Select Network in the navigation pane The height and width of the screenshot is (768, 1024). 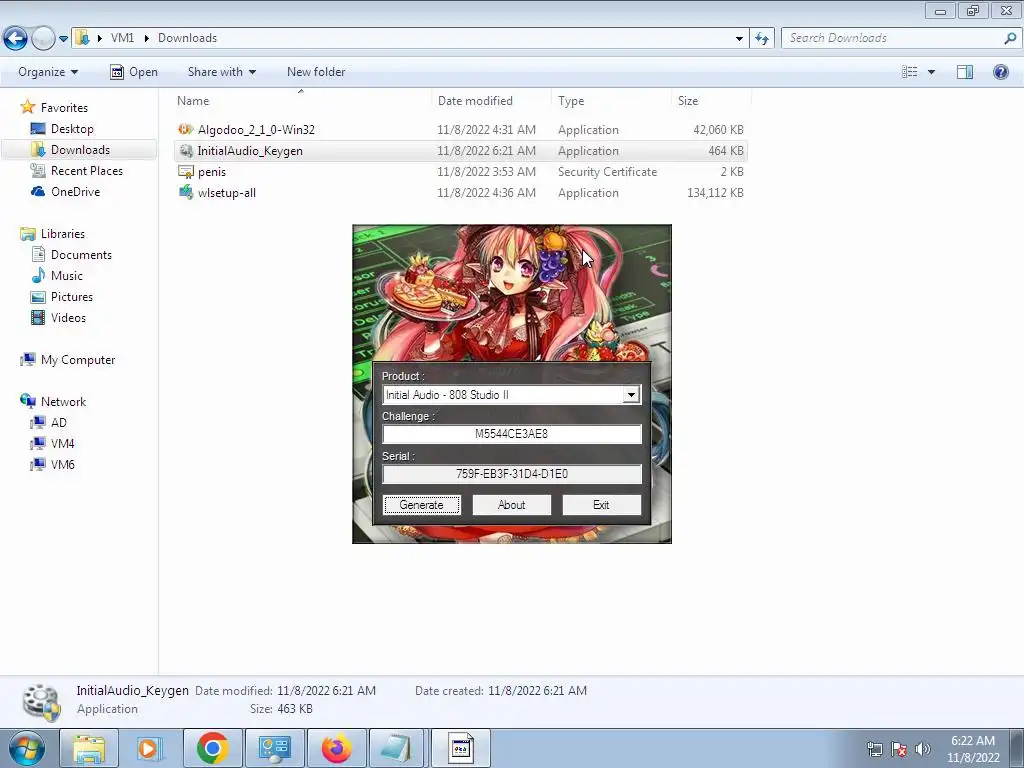[63, 402]
